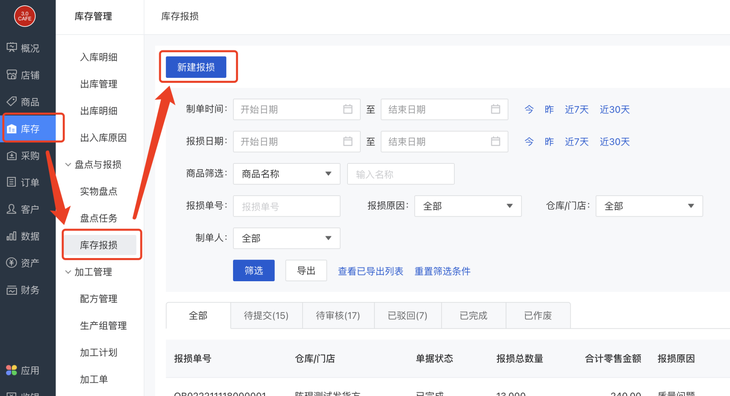Click the 新建报损 button
The image size is (730, 396).
tap(196, 67)
